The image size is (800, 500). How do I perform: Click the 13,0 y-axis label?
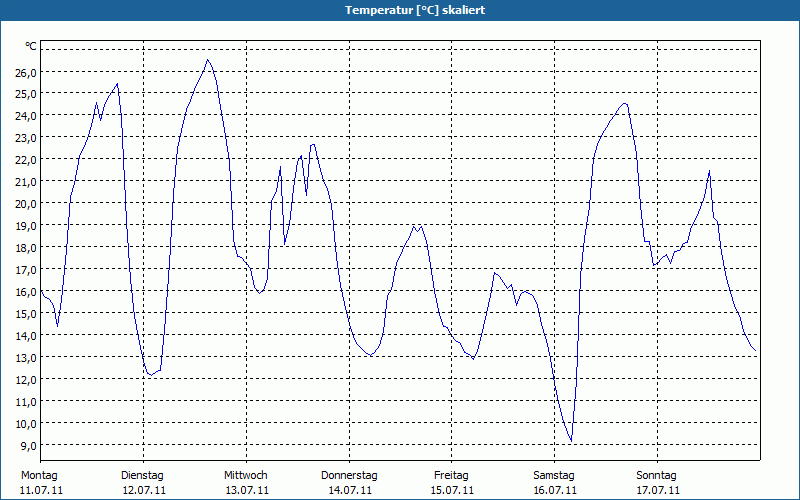[26, 358]
